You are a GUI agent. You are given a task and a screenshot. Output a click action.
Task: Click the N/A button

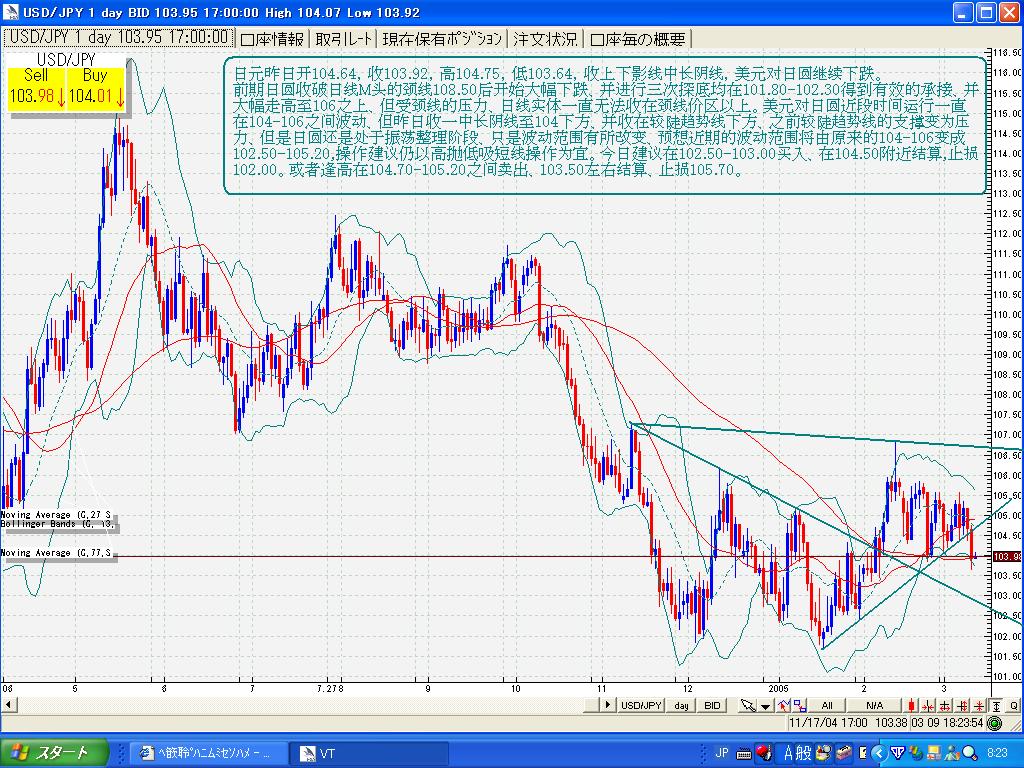pyautogui.click(x=874, y=706)
